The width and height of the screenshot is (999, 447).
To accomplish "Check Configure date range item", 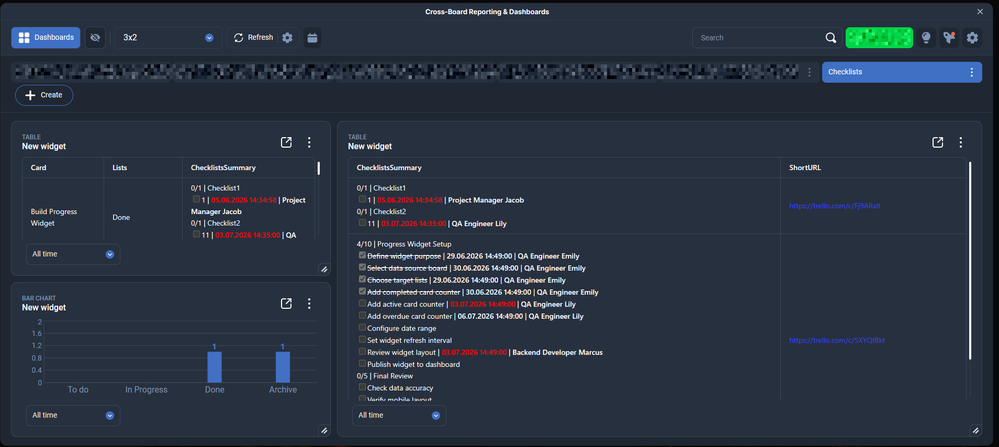I will [363, 328].
